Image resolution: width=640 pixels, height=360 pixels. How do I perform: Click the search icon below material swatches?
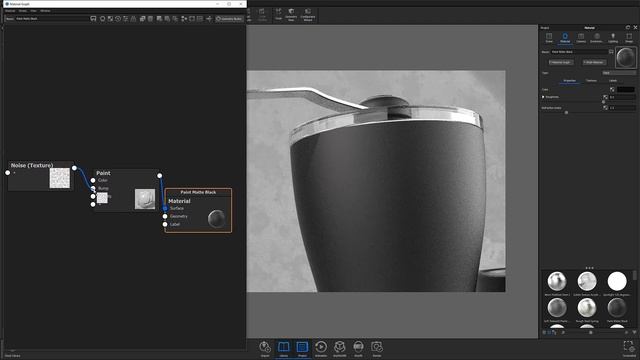563,333
